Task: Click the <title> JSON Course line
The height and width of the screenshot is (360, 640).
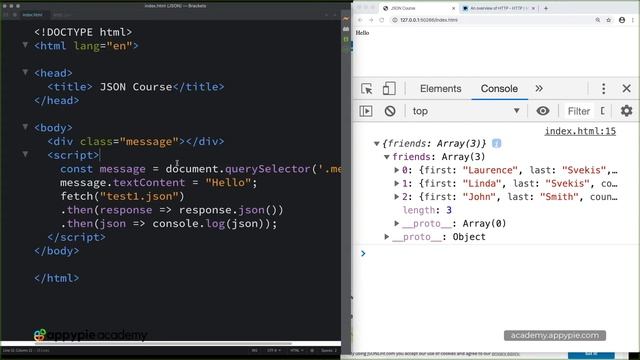Action: pos(136,87)
